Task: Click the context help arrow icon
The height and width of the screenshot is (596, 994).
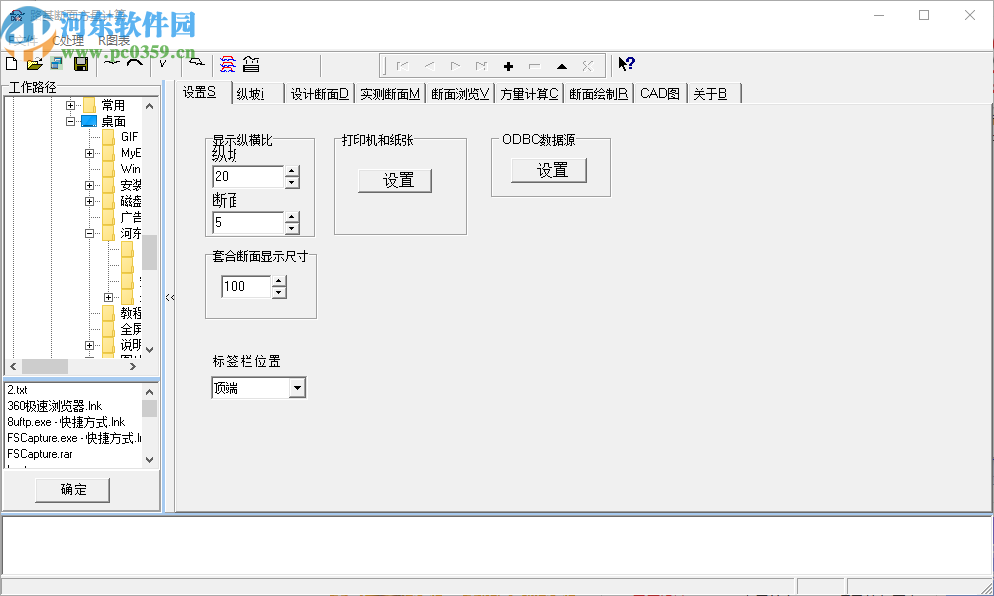Action: pos(625,63)
